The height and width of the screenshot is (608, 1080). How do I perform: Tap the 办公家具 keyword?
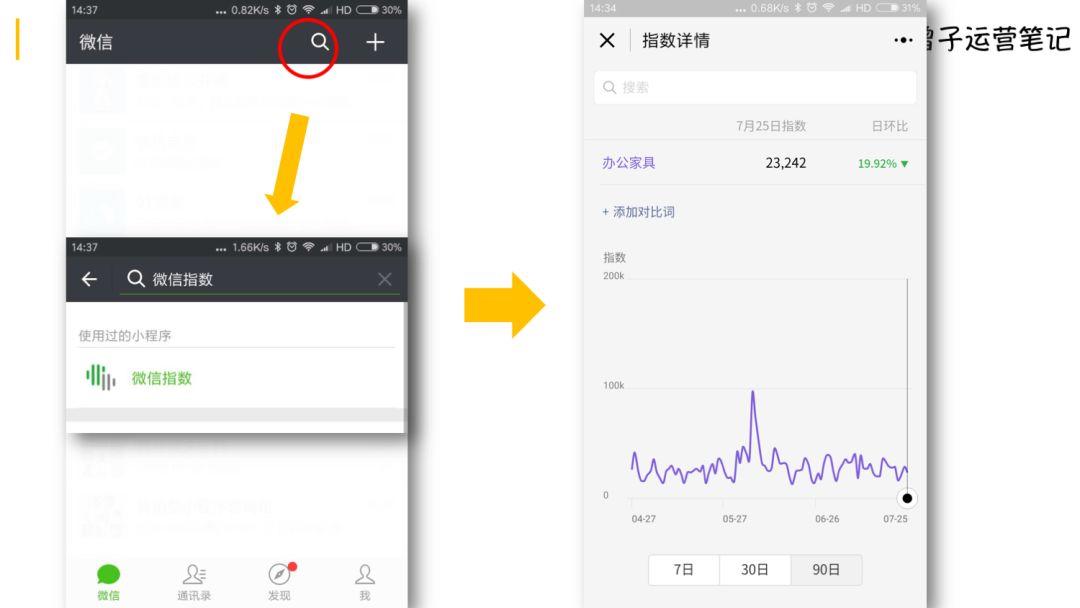click(x=628, y=163)
